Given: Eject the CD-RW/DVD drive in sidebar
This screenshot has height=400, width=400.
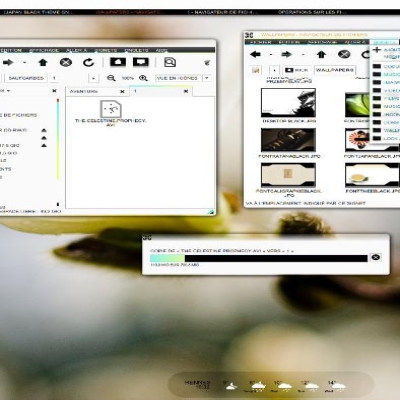Looking at the screenshot, I should click(x=44, y=130).
